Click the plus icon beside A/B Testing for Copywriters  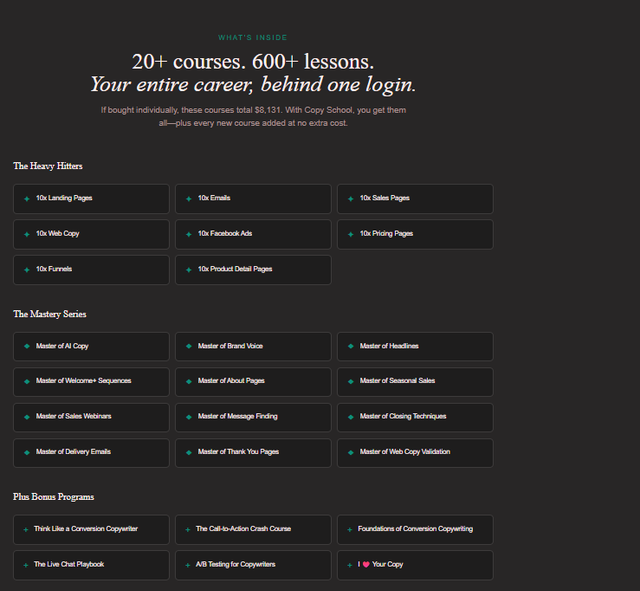coord(188,565)
